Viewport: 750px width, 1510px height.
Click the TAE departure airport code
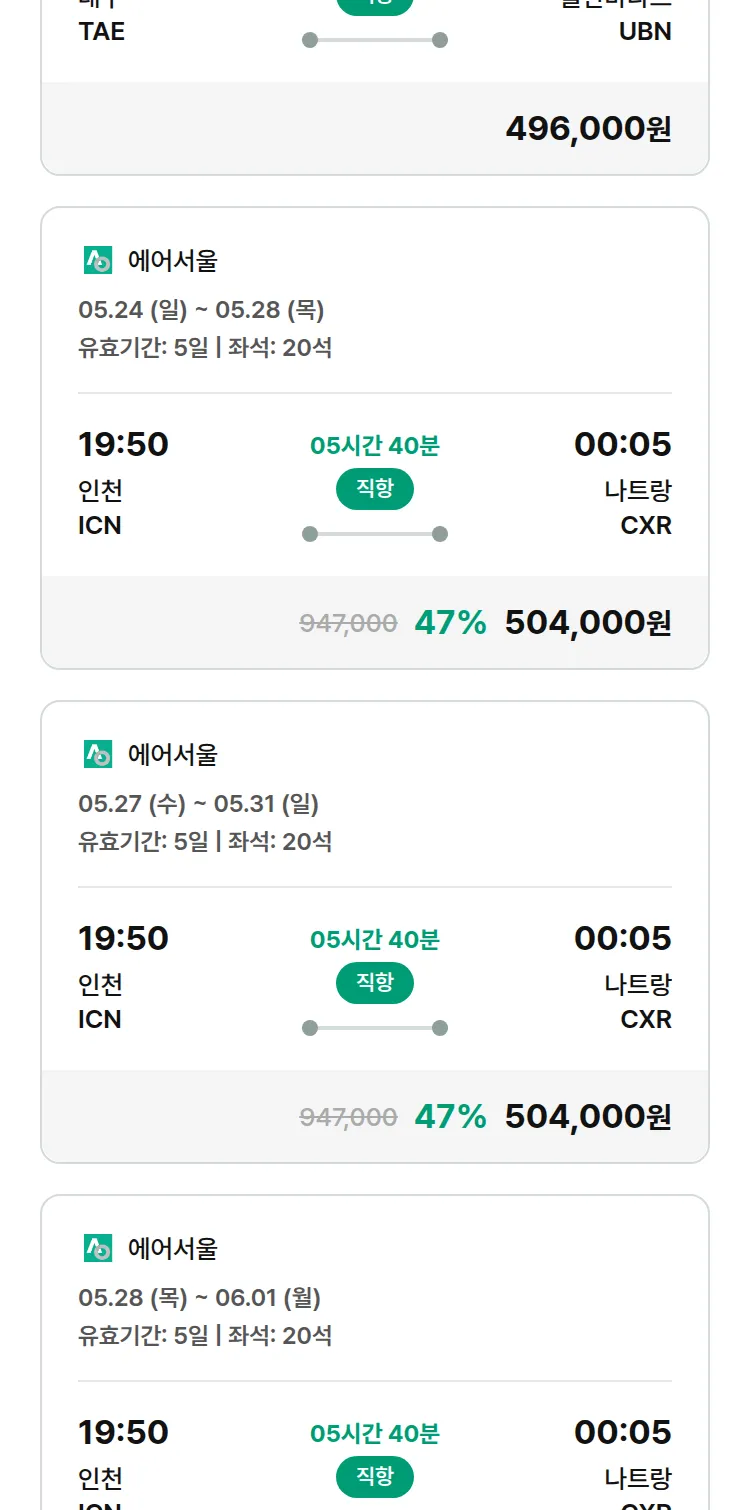pos(102,32)
